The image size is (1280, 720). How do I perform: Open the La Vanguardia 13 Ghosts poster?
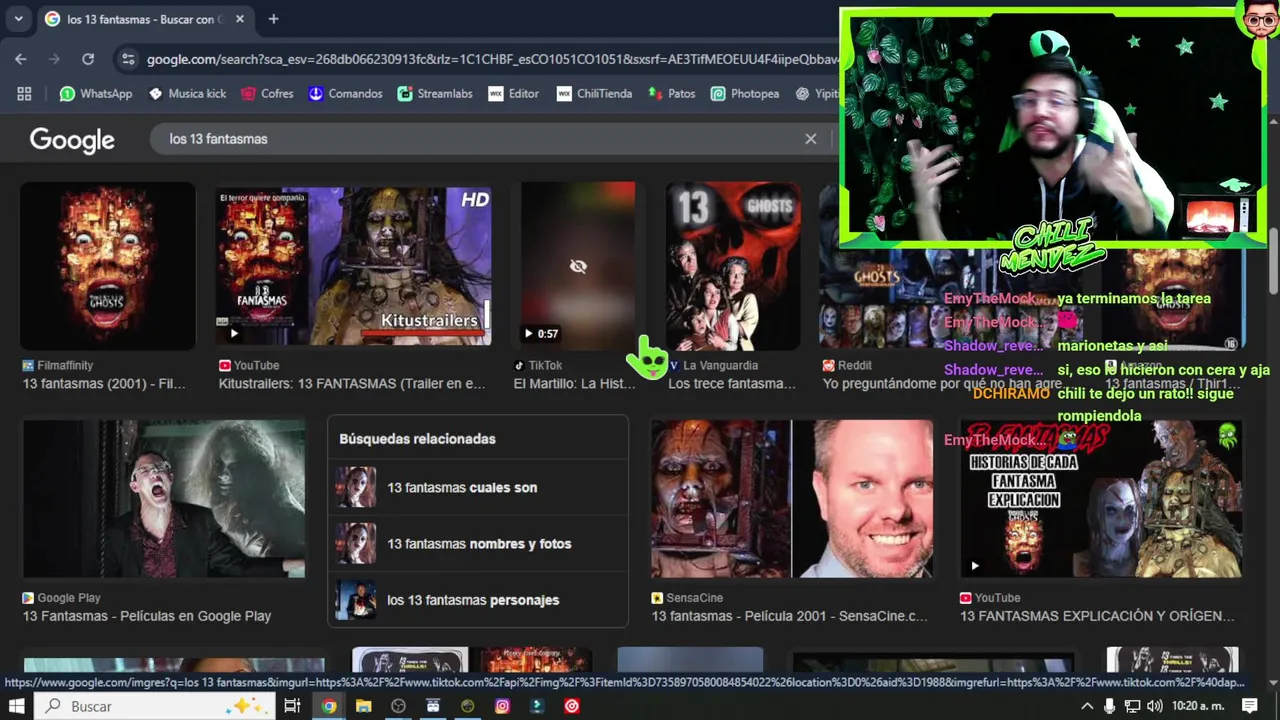(733, 265)
